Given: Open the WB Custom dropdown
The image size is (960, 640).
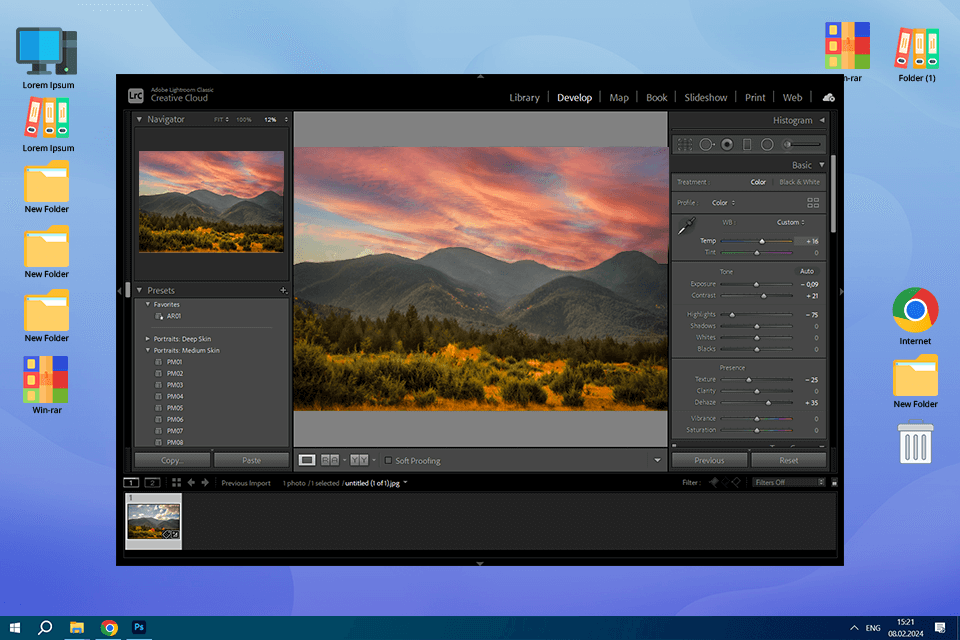Looking at the screenshot, I should (790, 222).
